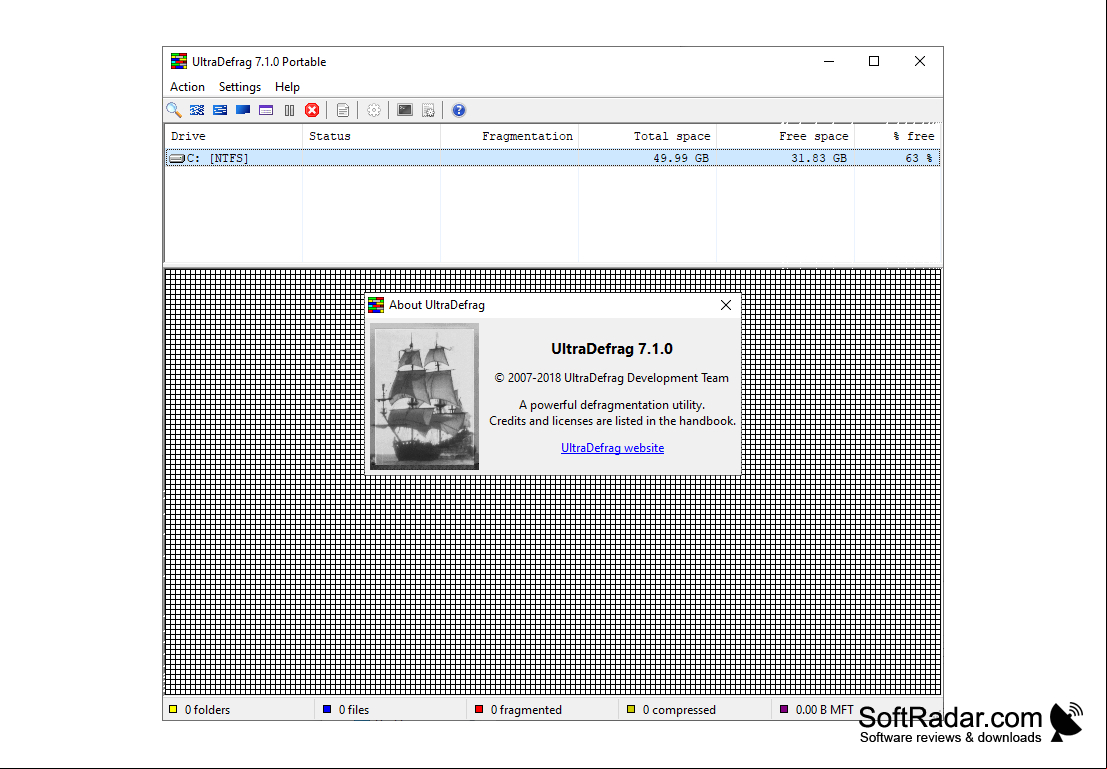Open boot time scan console icon
Screen dimensions: 1107x769
click(x=405, y=110)
